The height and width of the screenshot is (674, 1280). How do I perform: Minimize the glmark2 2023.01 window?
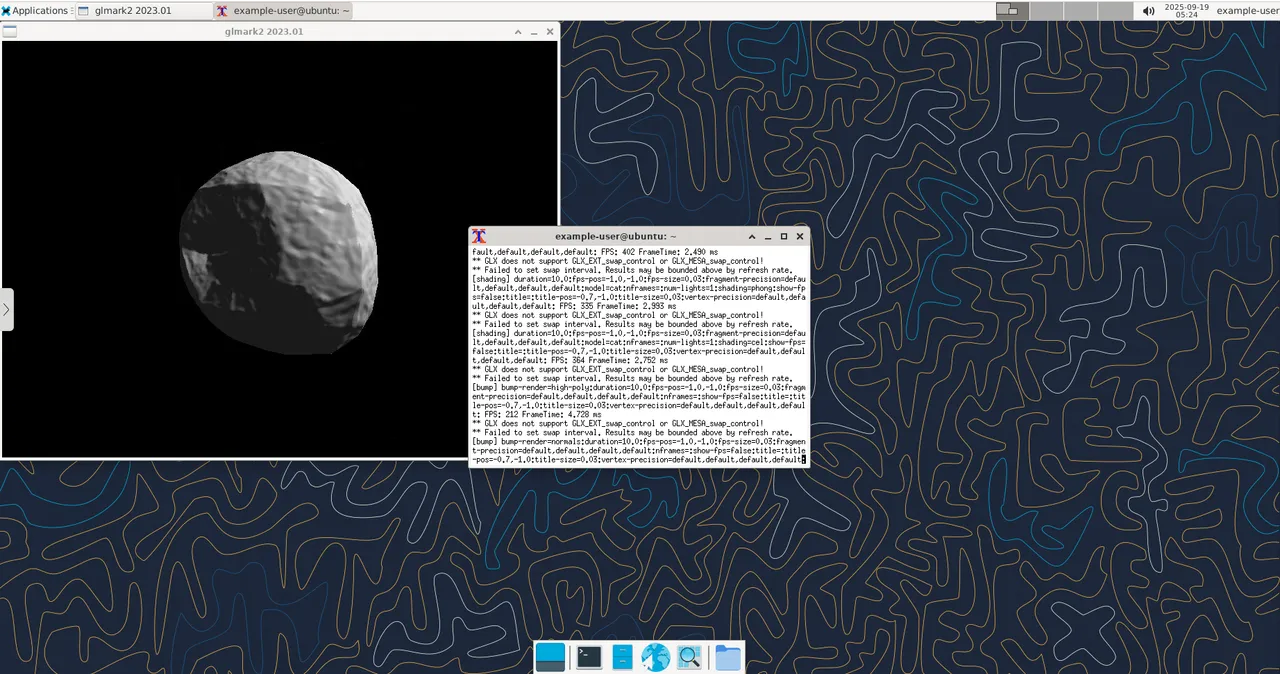(x=534, y=31)
